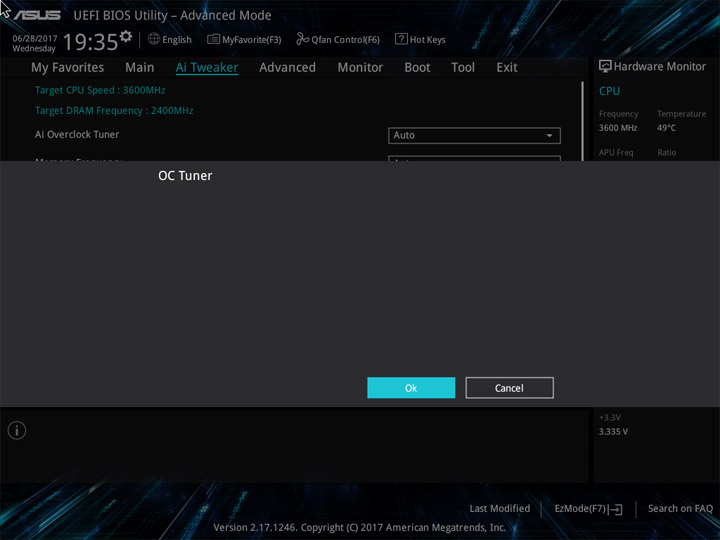Click the globe language icon
This screenshot has height=540, width=720.
tap(154, 39)
